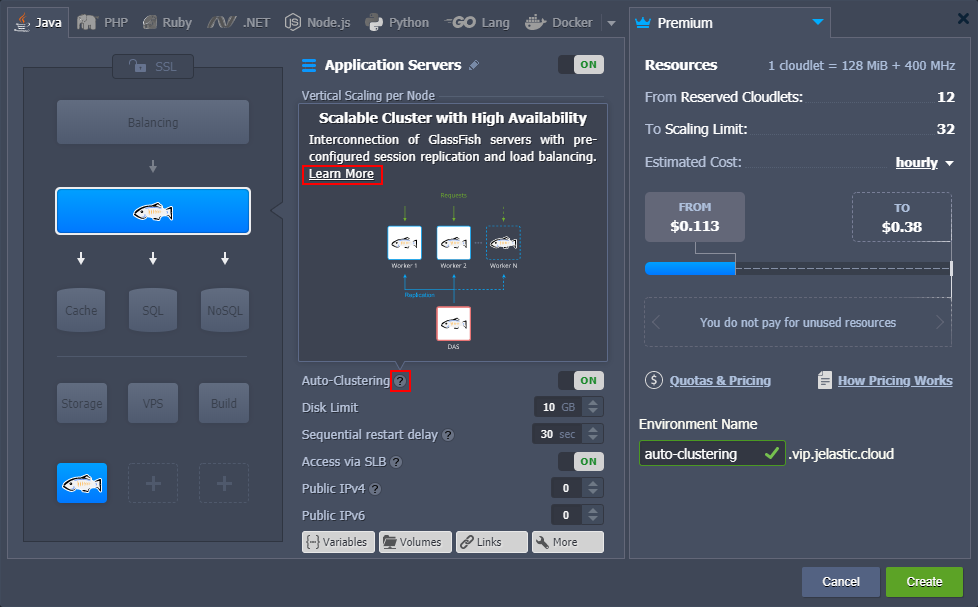Expand more languages dropdown arrow after Docker
The height and width of the screenshot is (607, 978).
click(x=611, y=24)
